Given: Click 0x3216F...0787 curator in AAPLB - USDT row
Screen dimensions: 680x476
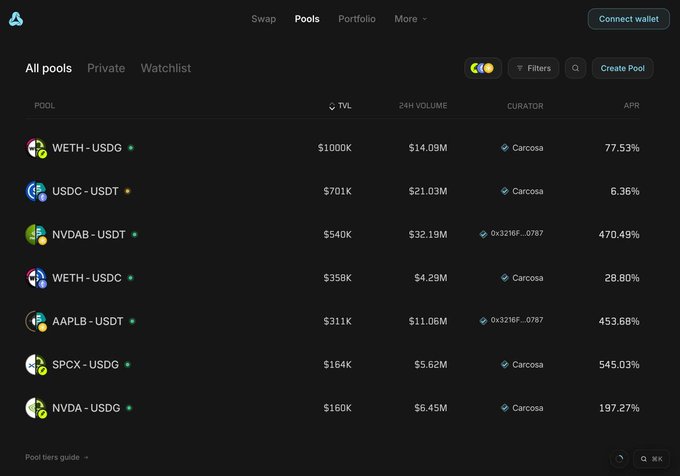Looking at the screenshot, I should (x=517, y=320).
